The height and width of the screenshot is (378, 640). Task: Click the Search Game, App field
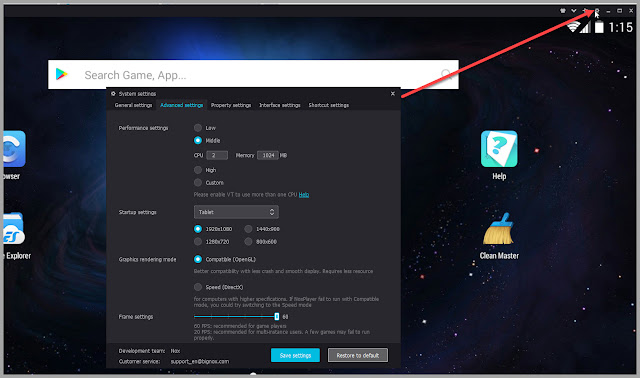[253, 75]
